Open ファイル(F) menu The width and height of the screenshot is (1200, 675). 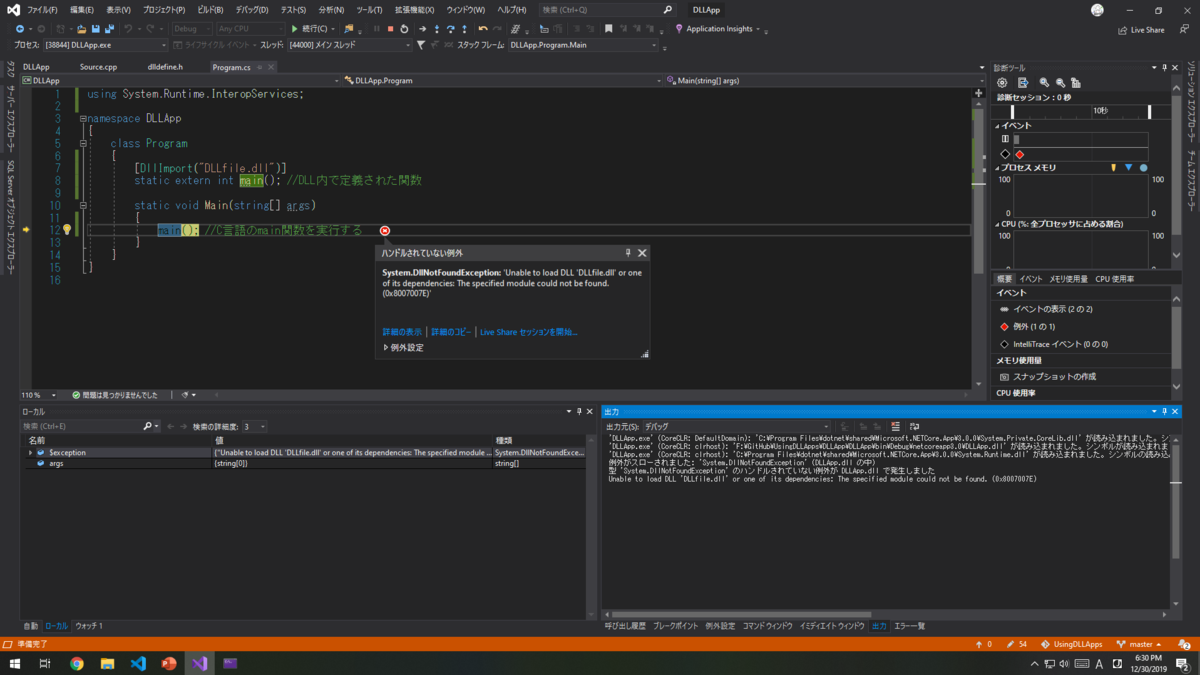[41, 10]
